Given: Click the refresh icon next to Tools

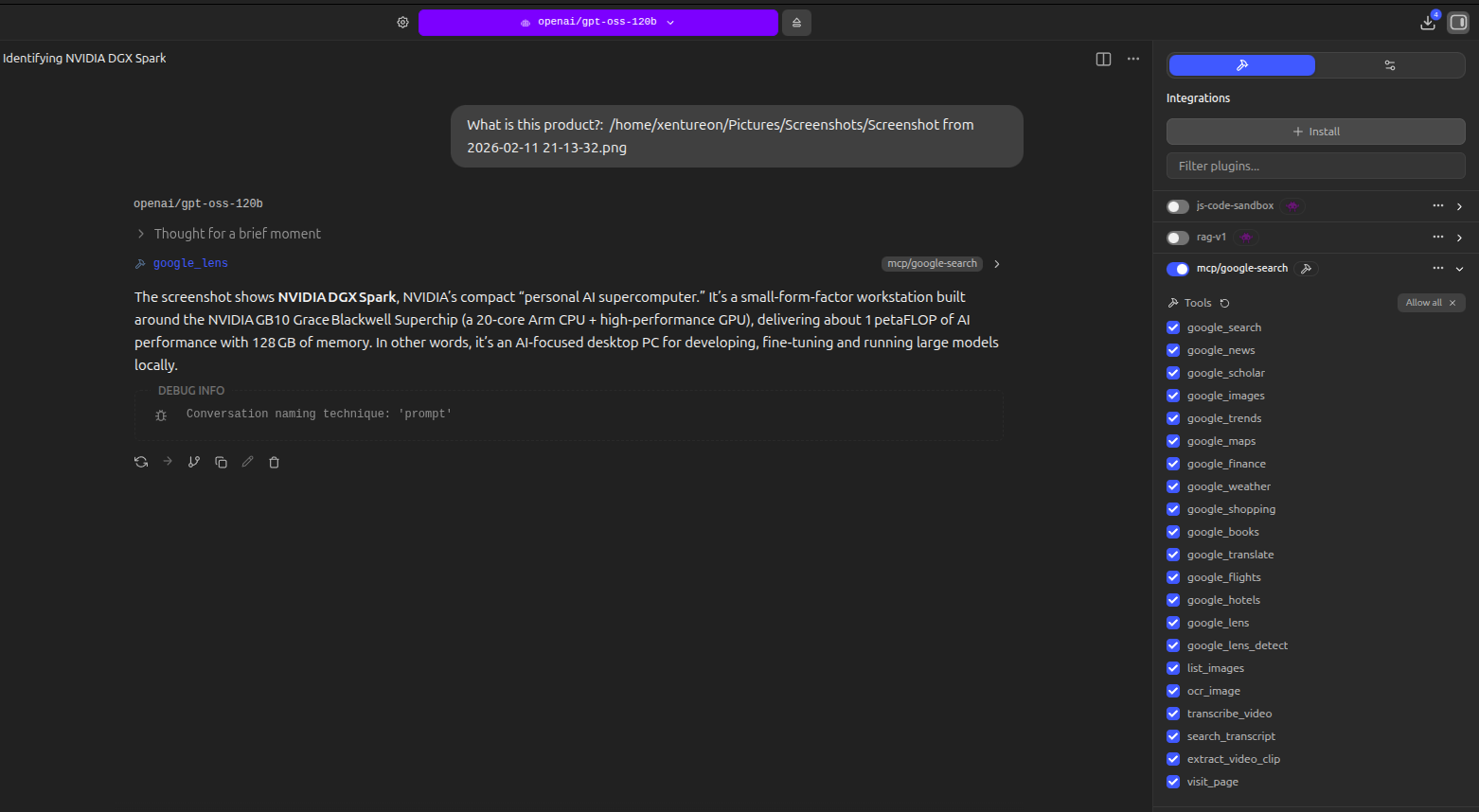Looking at the screenshot, I should [1224, 303].
